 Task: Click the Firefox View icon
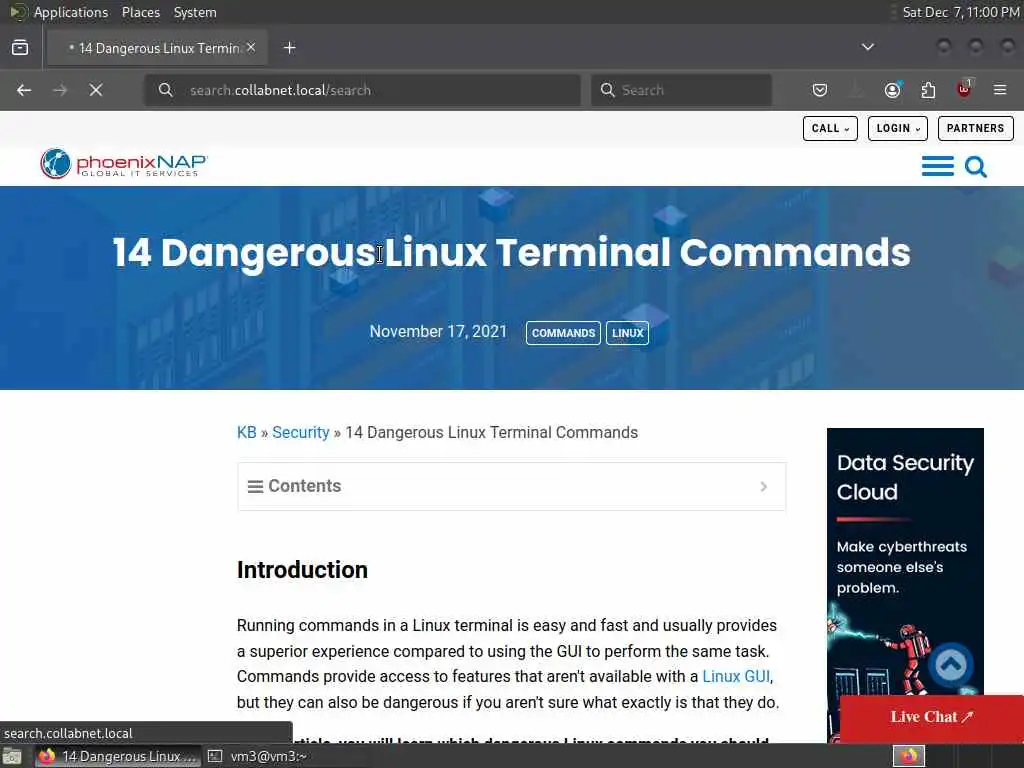tap(20, 48)
